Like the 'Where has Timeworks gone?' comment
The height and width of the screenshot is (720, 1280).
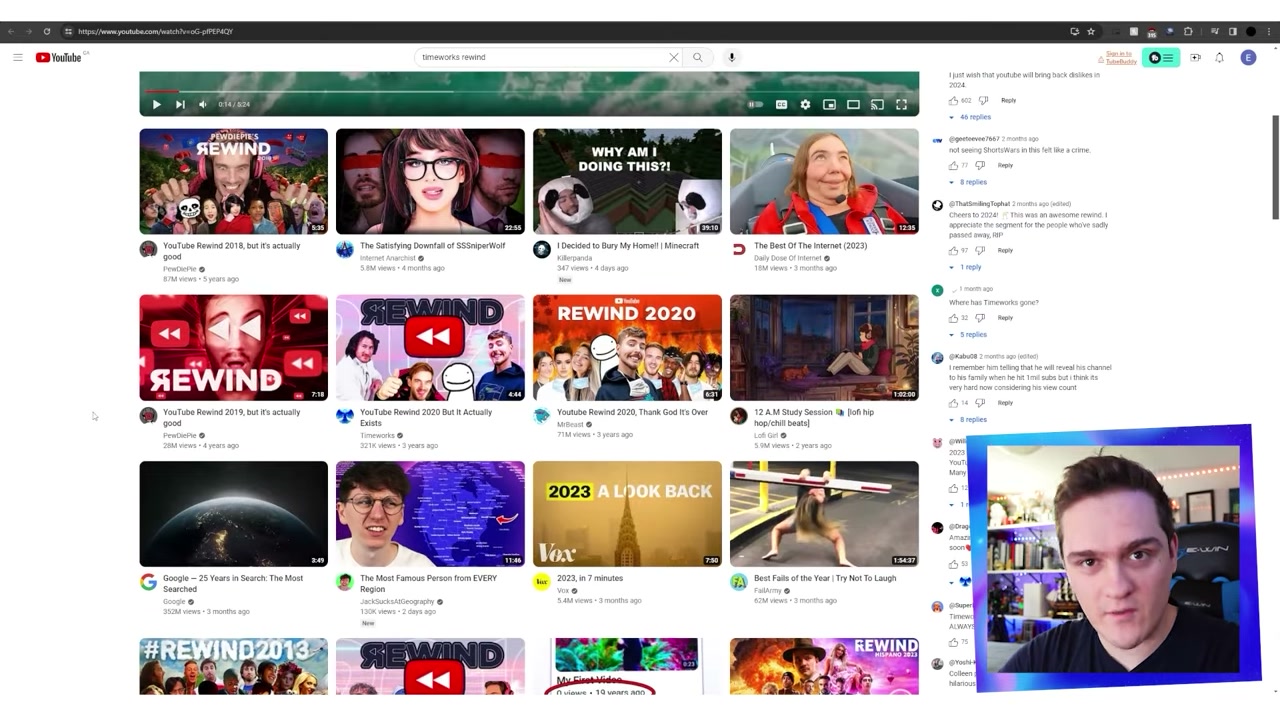[x=953, y=318]
